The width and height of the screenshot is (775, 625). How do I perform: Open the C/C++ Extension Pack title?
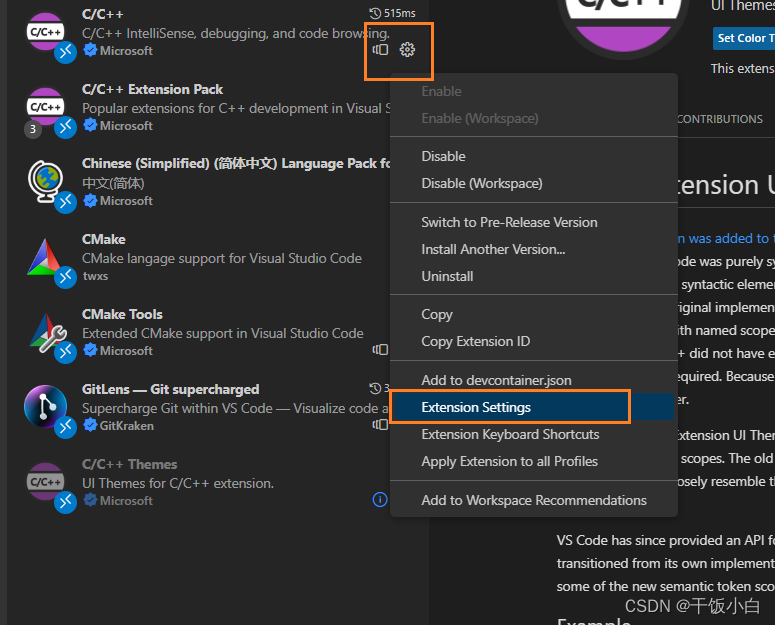click(x=152, y=89)
